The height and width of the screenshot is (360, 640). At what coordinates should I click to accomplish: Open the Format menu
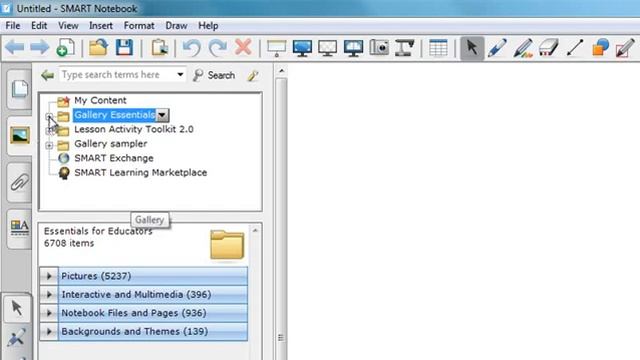click(139, 26)
